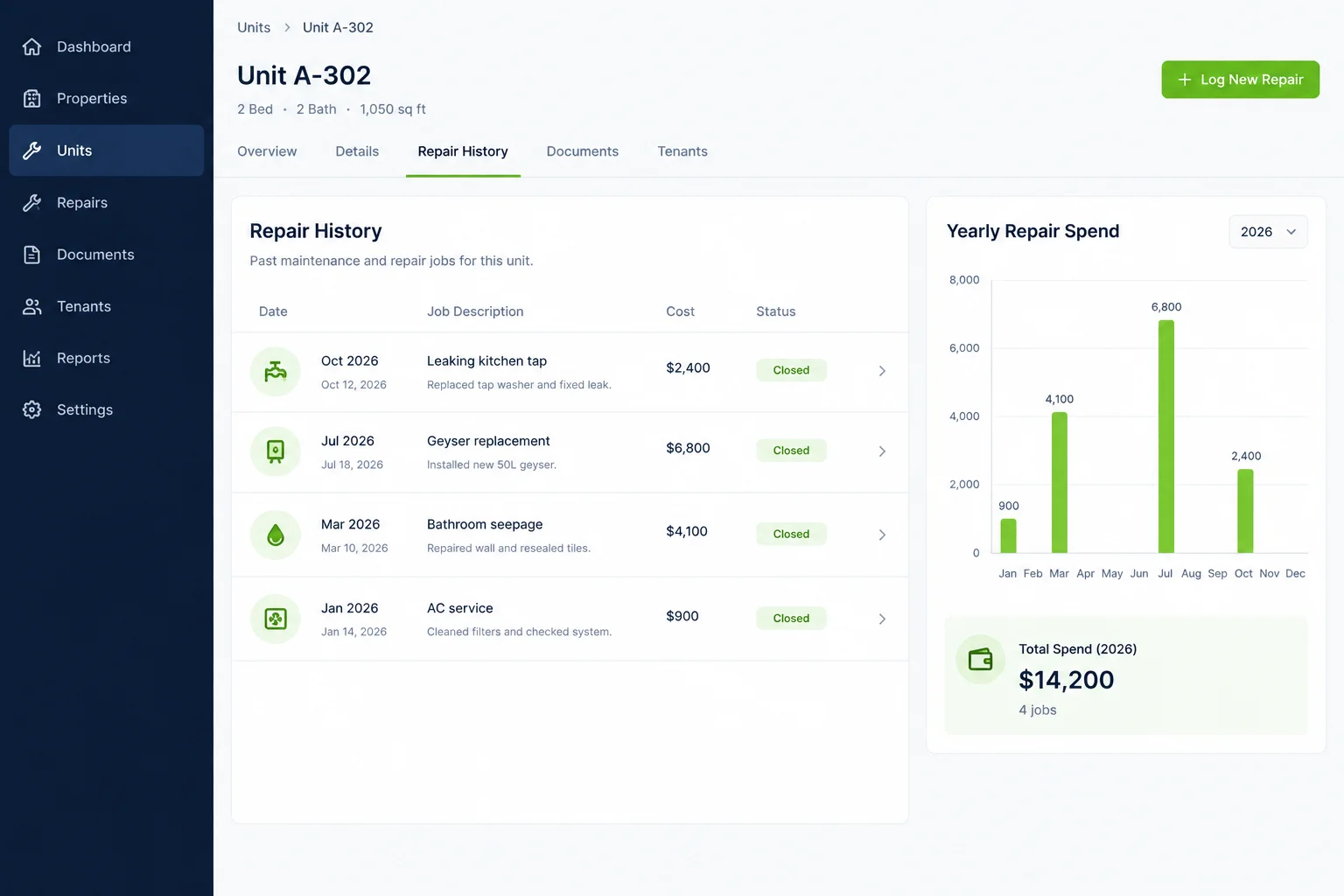Click the fan icon for AC service
The image size is (1344, 896).
click(276, 619)
